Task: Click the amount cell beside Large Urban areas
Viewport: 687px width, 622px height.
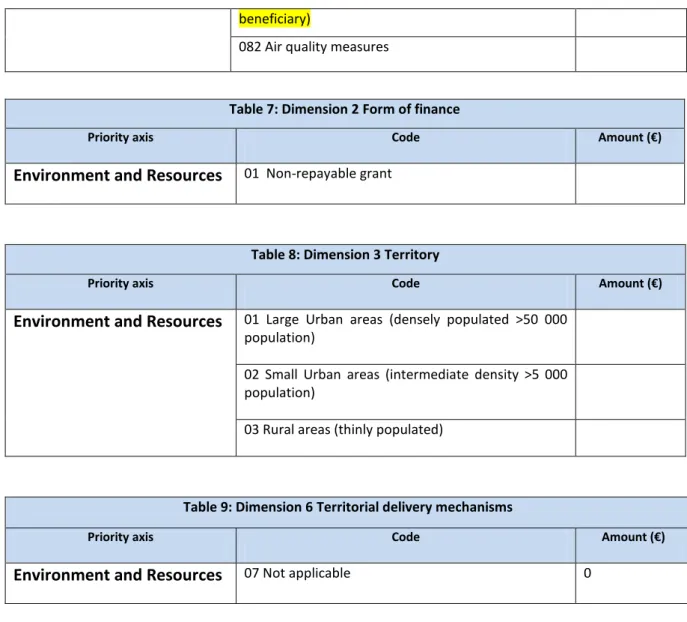Action: pyautogui.click(x=630, y=337)
